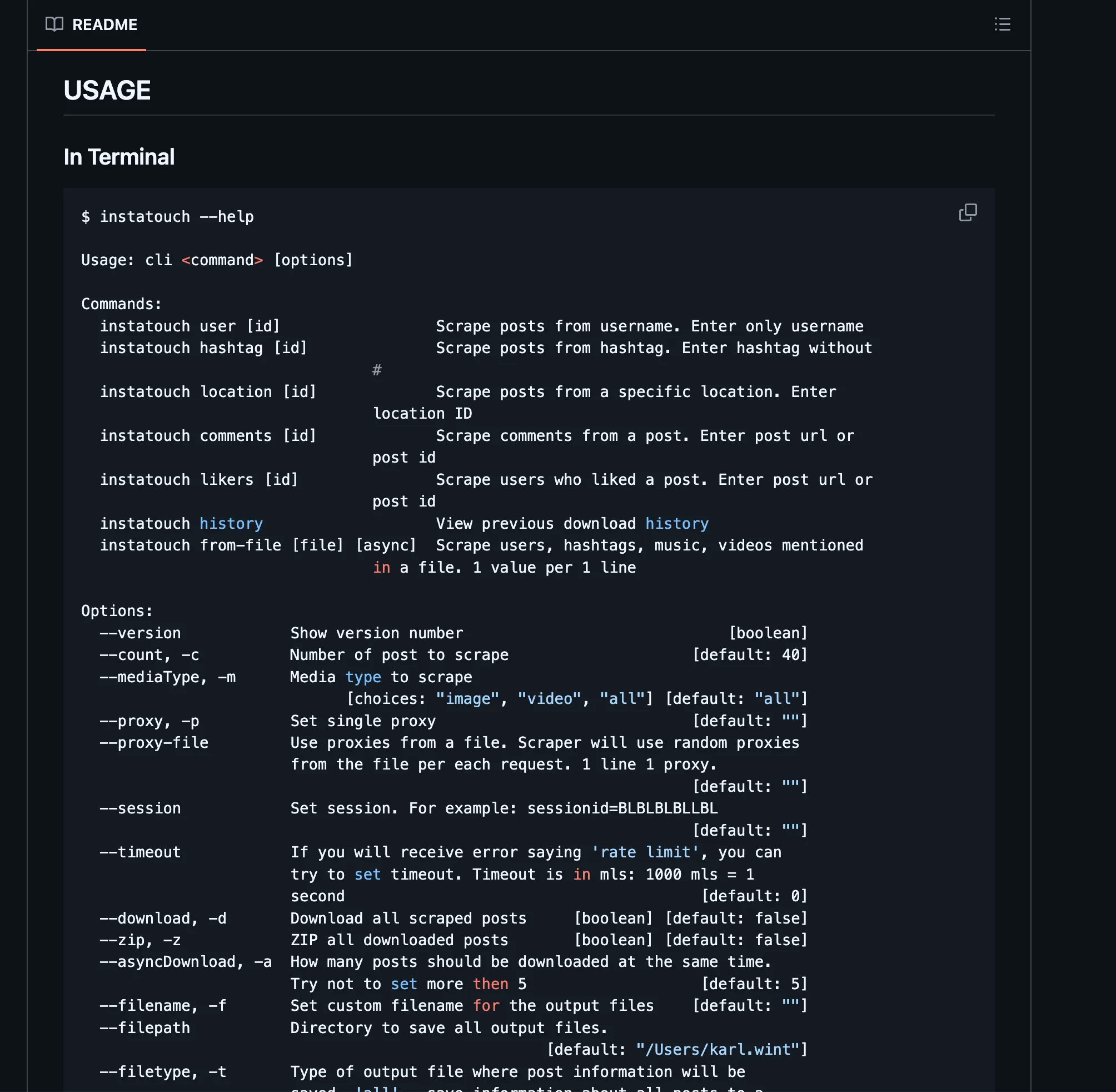Click the '"/Users/karl.wint"' default path
The width and height of the screenshot is (1116, 1092).
tap(718, 1050)
